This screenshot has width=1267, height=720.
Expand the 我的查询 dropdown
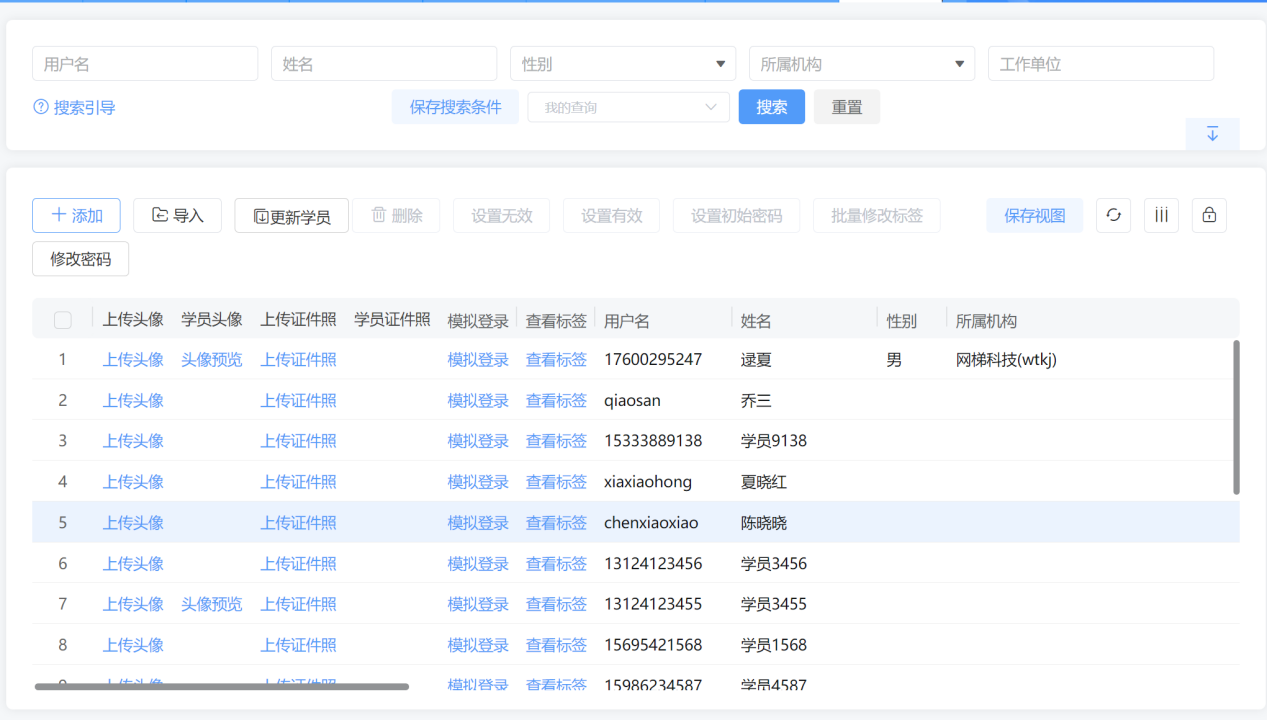click(628, 107)
